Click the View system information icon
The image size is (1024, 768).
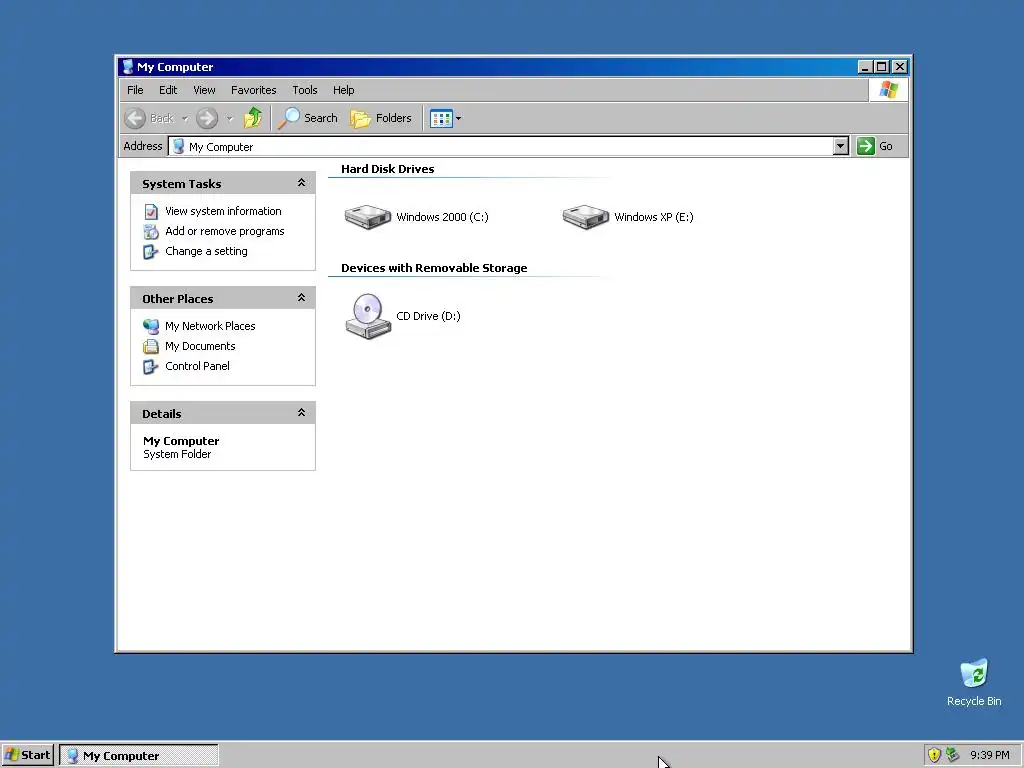151,212
